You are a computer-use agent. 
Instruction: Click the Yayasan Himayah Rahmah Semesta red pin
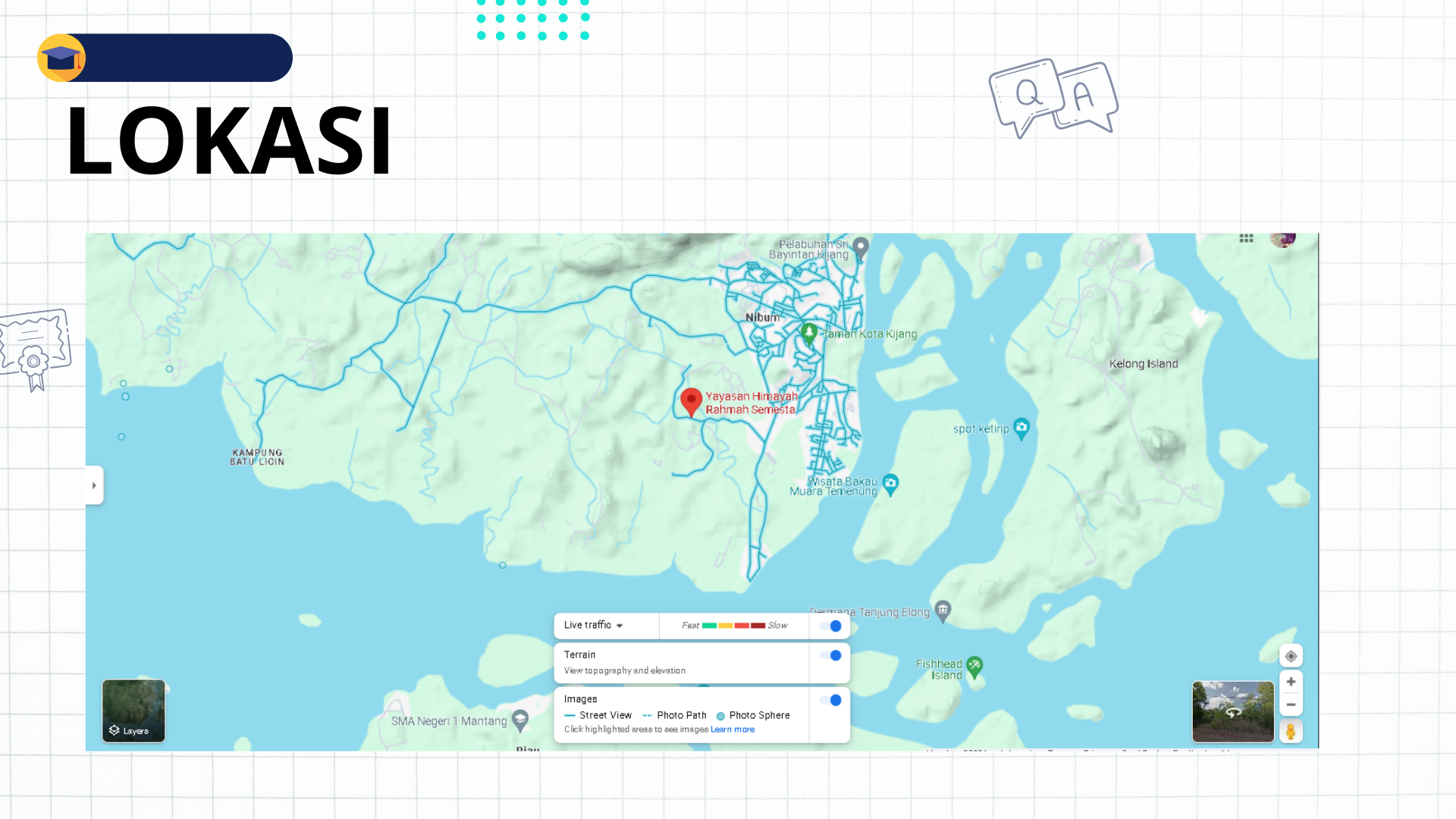pos(691,401)
